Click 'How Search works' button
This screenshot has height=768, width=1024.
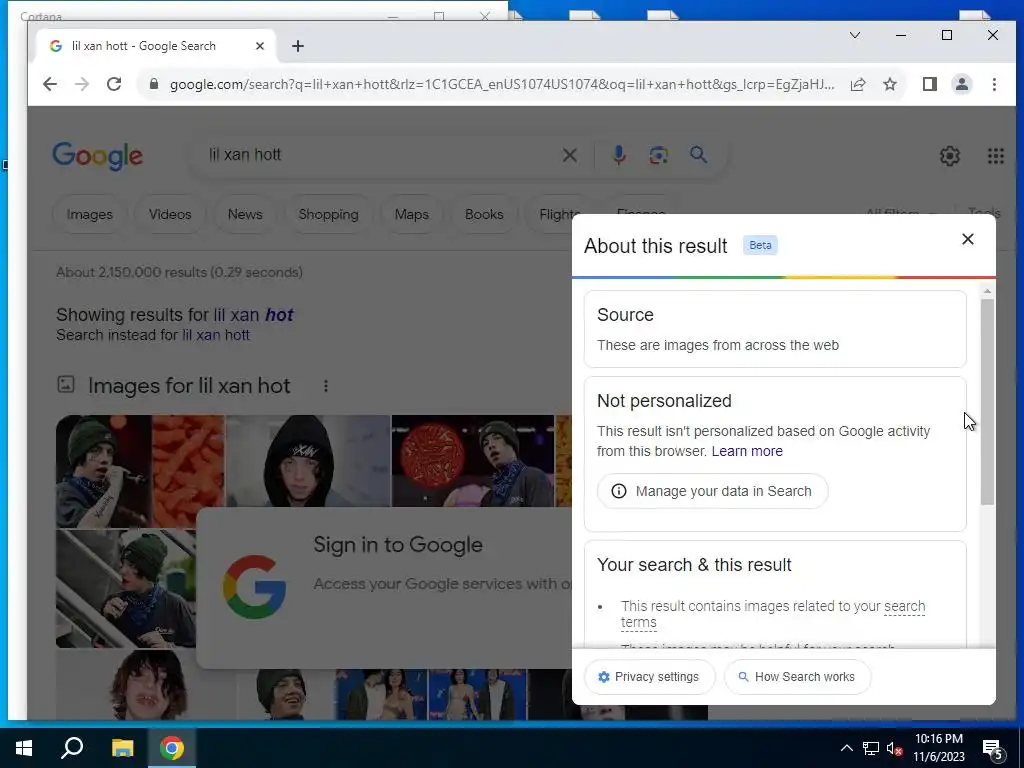click(797, 677)
